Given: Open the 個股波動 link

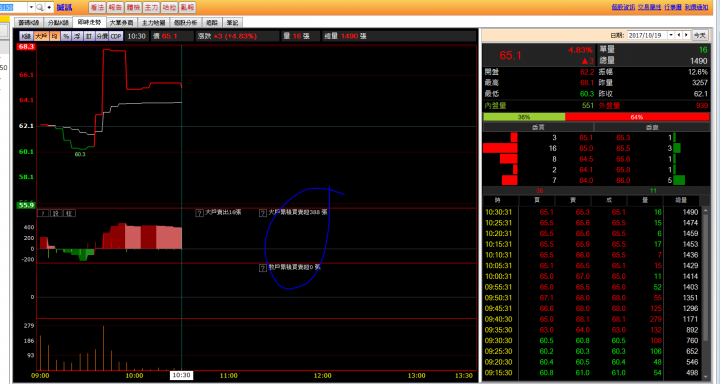Looking at the screenshot, I should click(623, 7).
